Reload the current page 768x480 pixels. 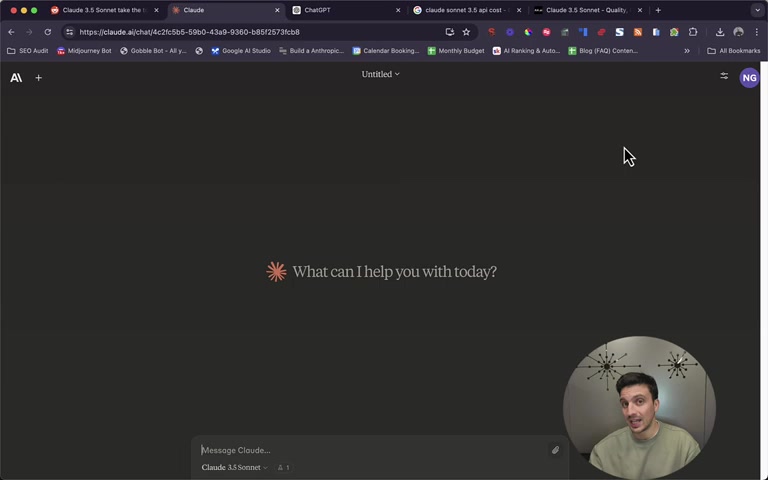tap(48, 32)
